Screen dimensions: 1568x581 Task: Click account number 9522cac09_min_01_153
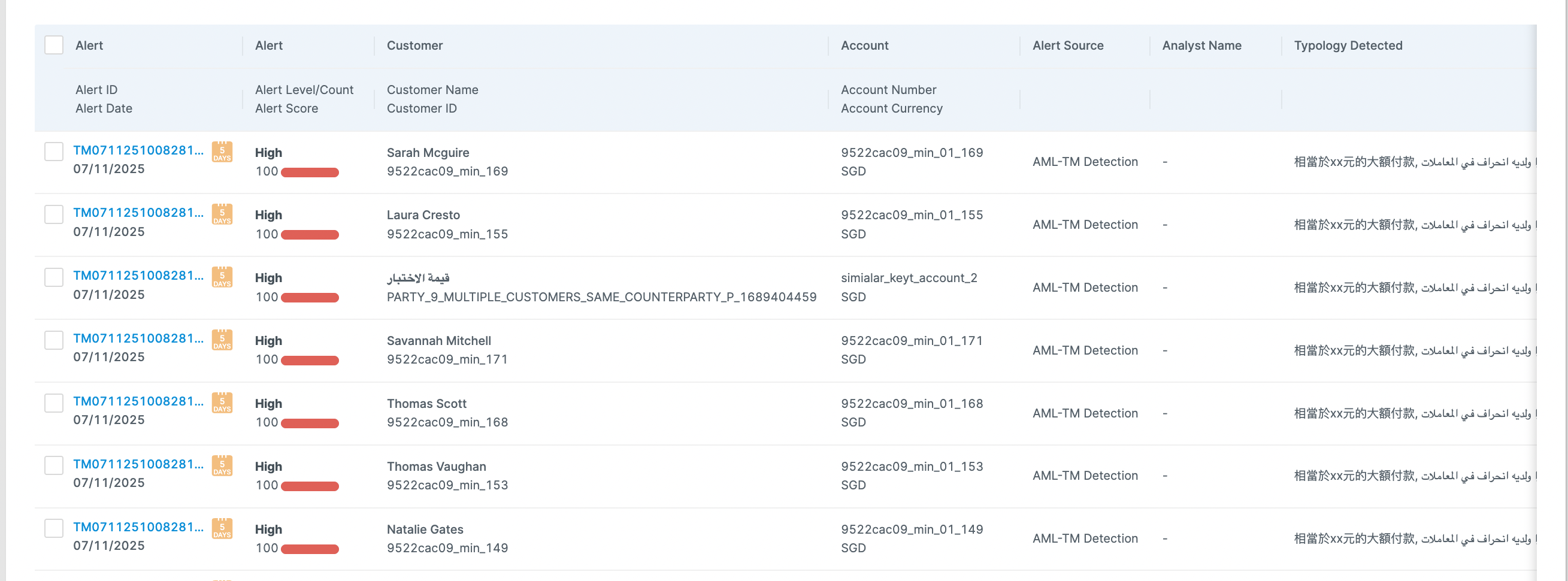pos(912,467)
